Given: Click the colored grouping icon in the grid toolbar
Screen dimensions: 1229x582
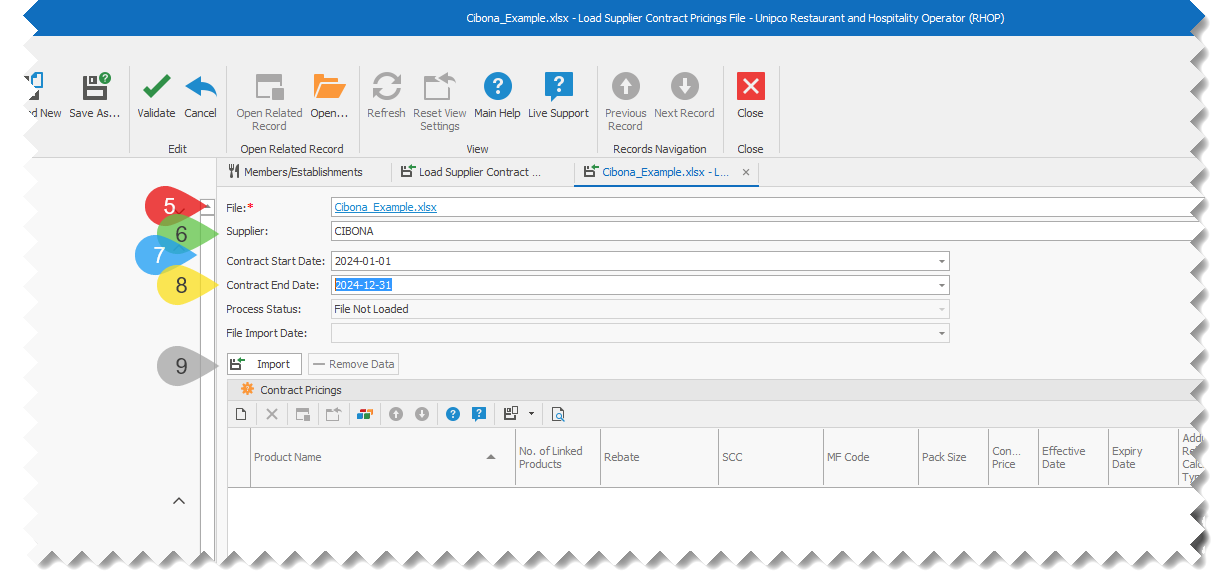Looking at the screenshot, I should coord(365,413).
